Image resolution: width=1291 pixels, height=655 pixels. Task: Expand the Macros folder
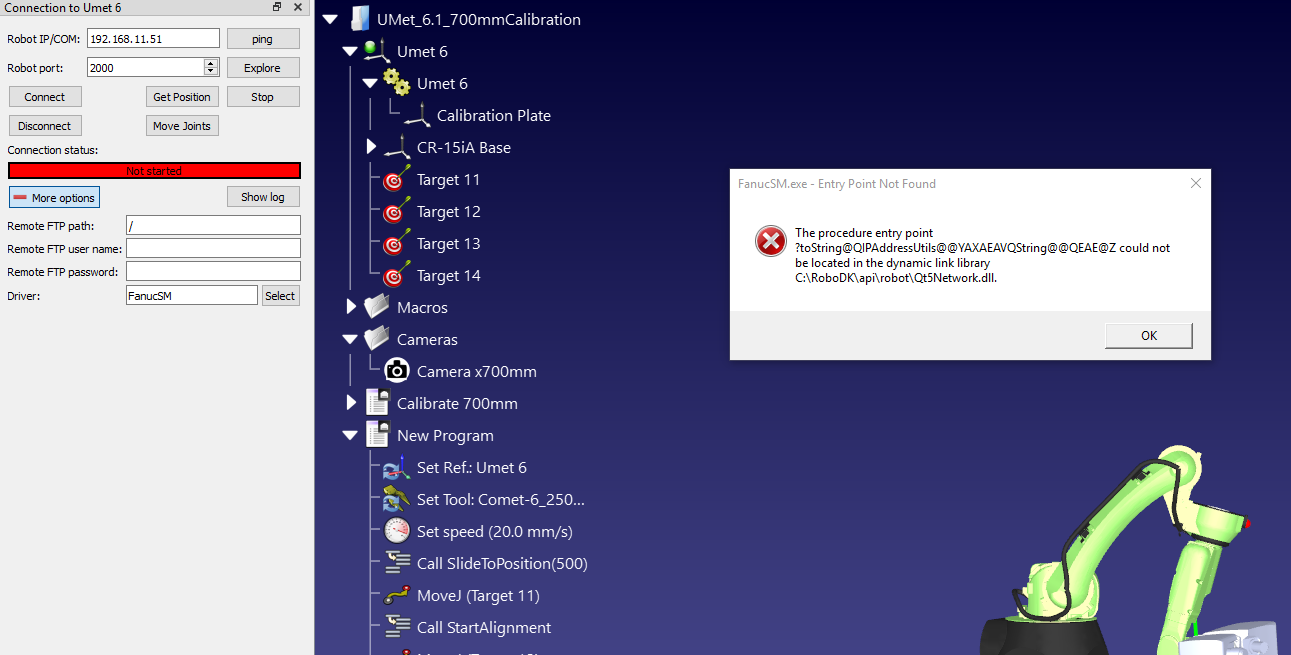(351, 307)
